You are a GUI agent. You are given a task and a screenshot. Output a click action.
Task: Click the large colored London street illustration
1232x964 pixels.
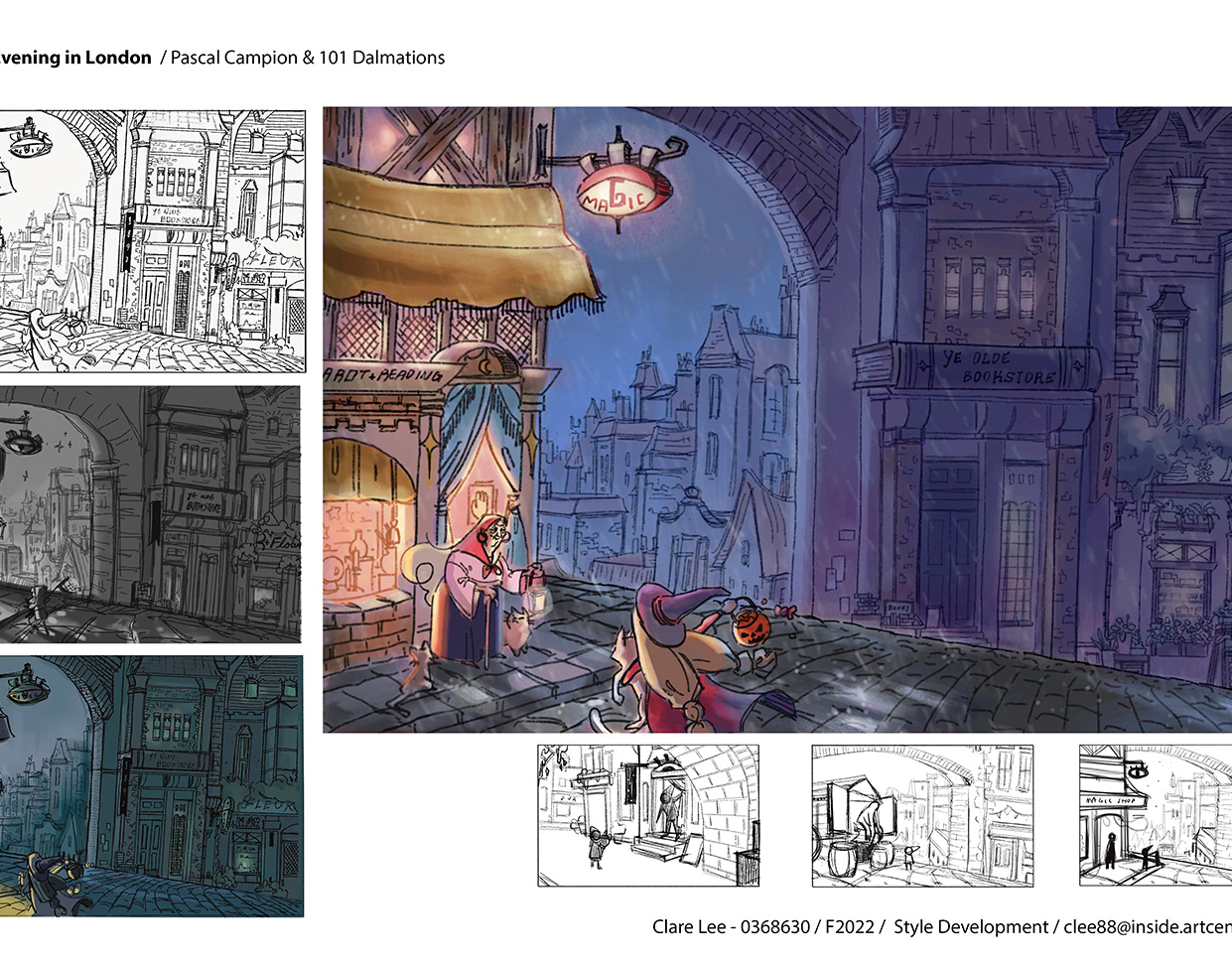777,420
